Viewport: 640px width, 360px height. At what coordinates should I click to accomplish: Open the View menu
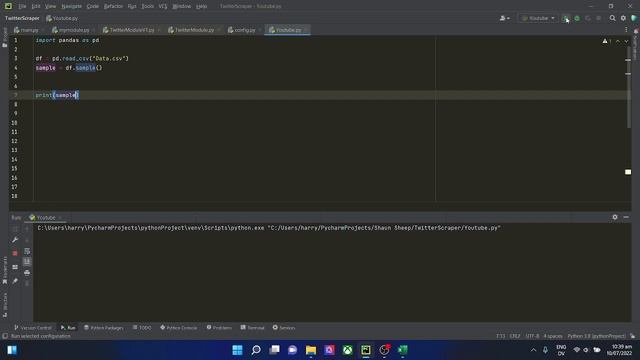[x=50, y=6]
